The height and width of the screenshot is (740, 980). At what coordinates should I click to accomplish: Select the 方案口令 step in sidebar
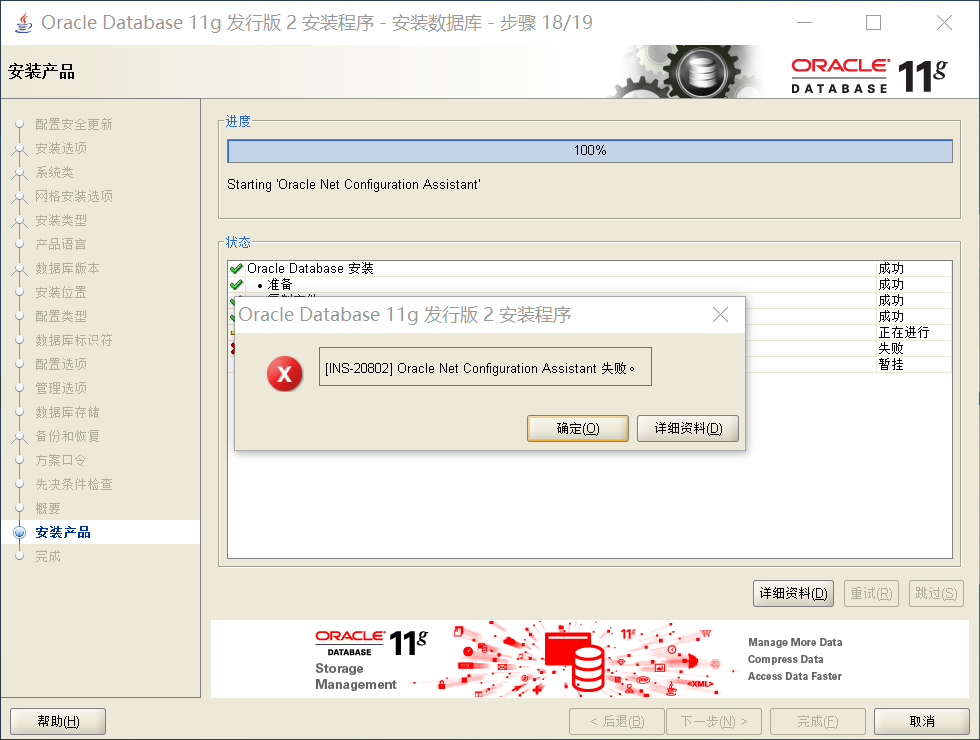click(x=61, y=460)
